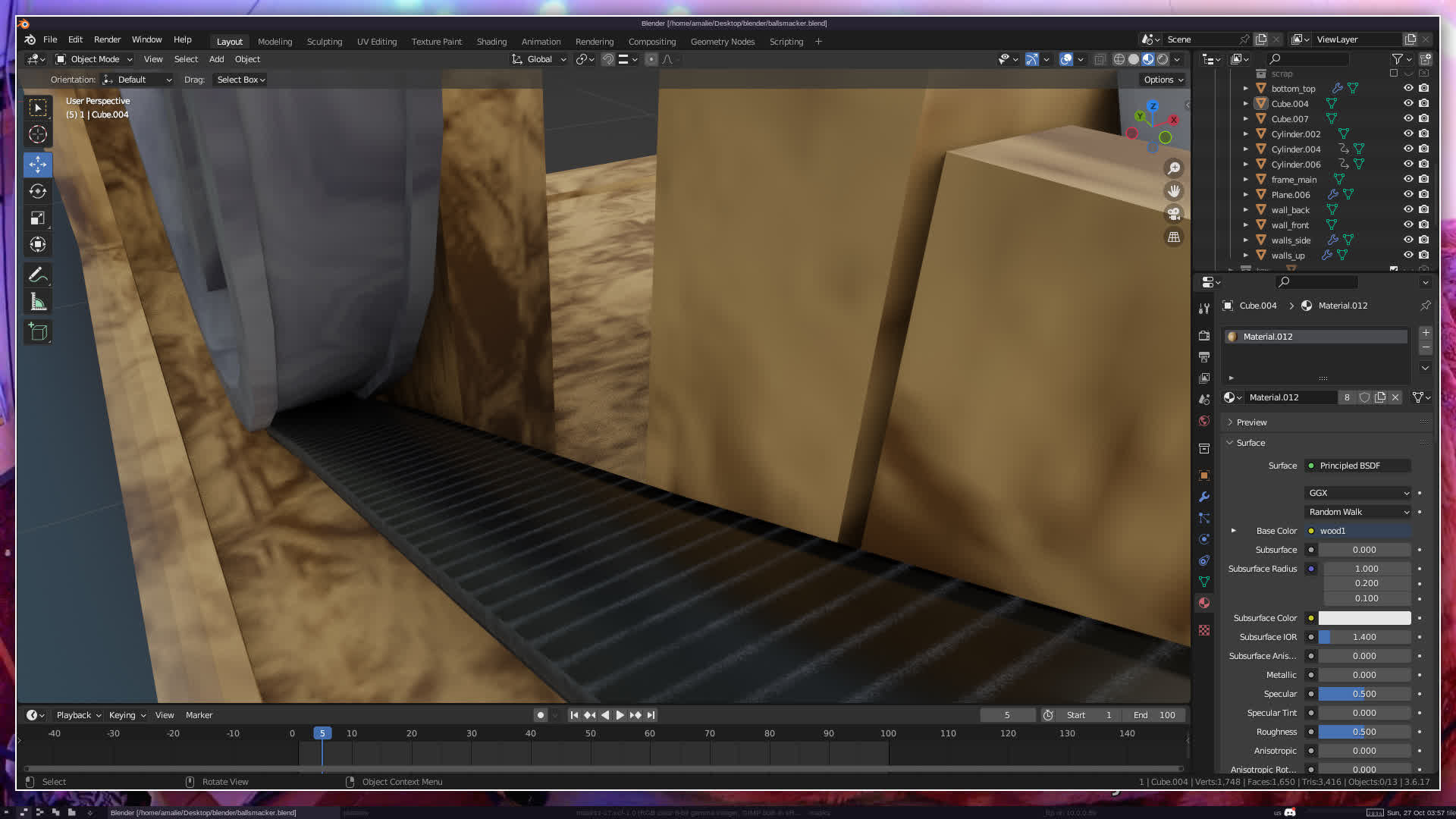Switch orthographic perspective grid icon

[1174, 237]
